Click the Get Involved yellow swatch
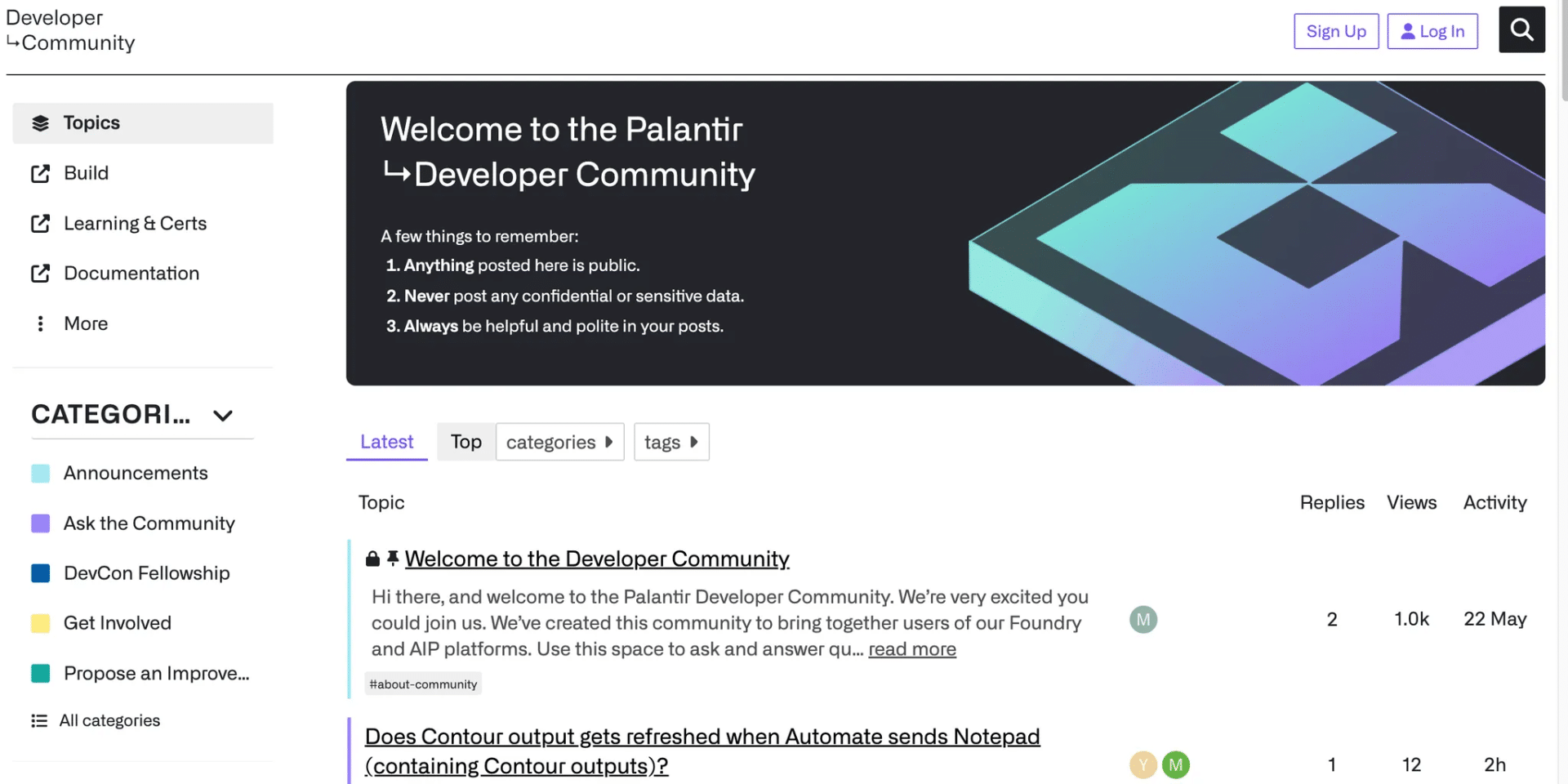 coord(40,623)
